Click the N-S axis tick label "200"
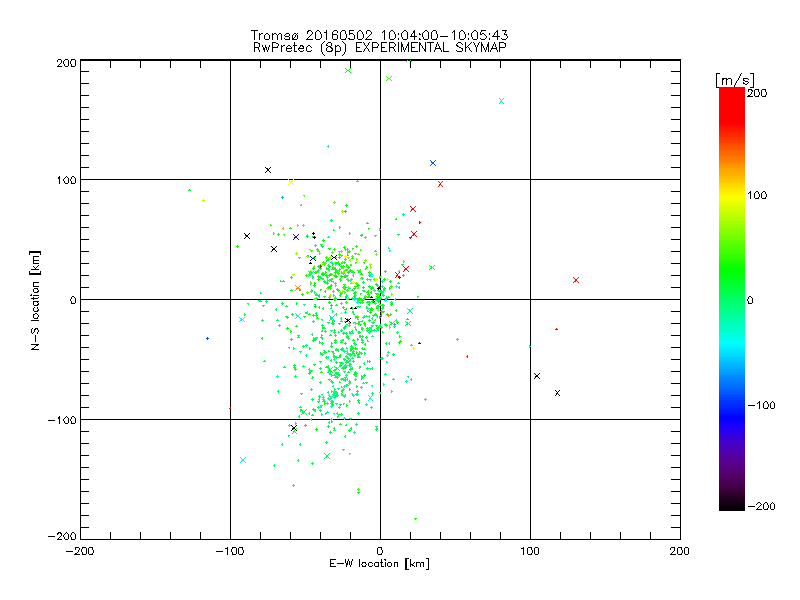 pos(66,63)
